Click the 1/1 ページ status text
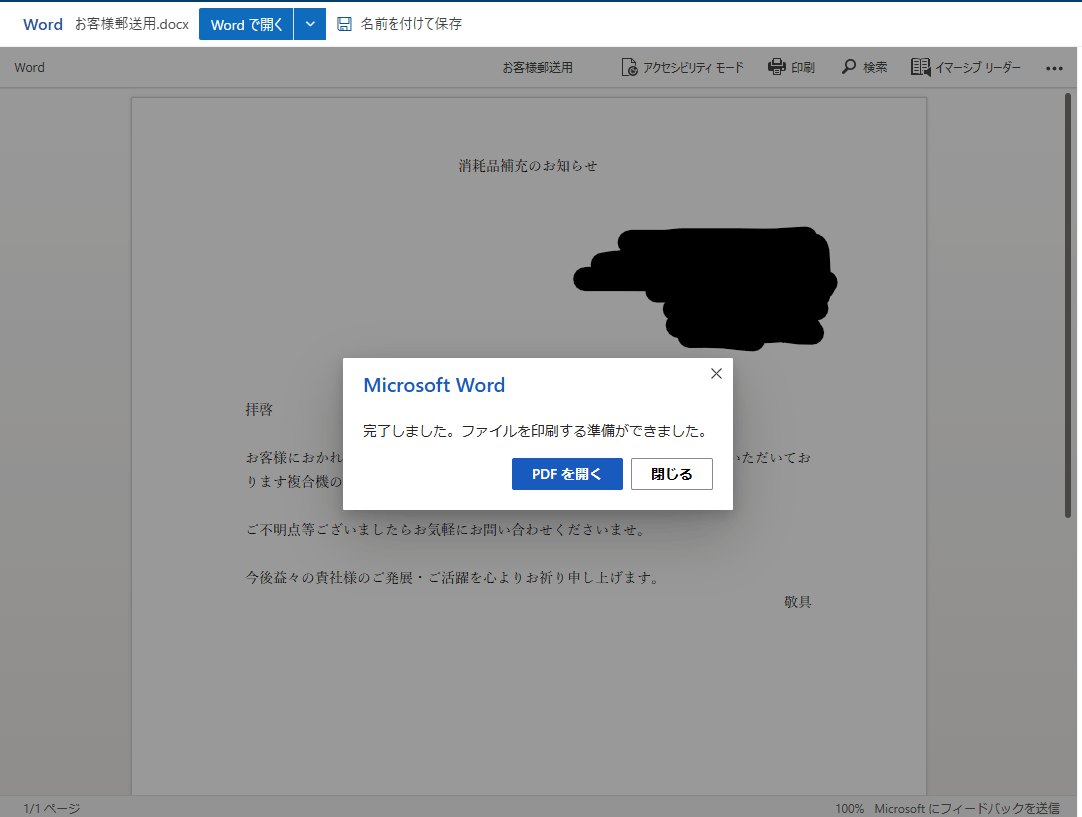 pos(52,808)
